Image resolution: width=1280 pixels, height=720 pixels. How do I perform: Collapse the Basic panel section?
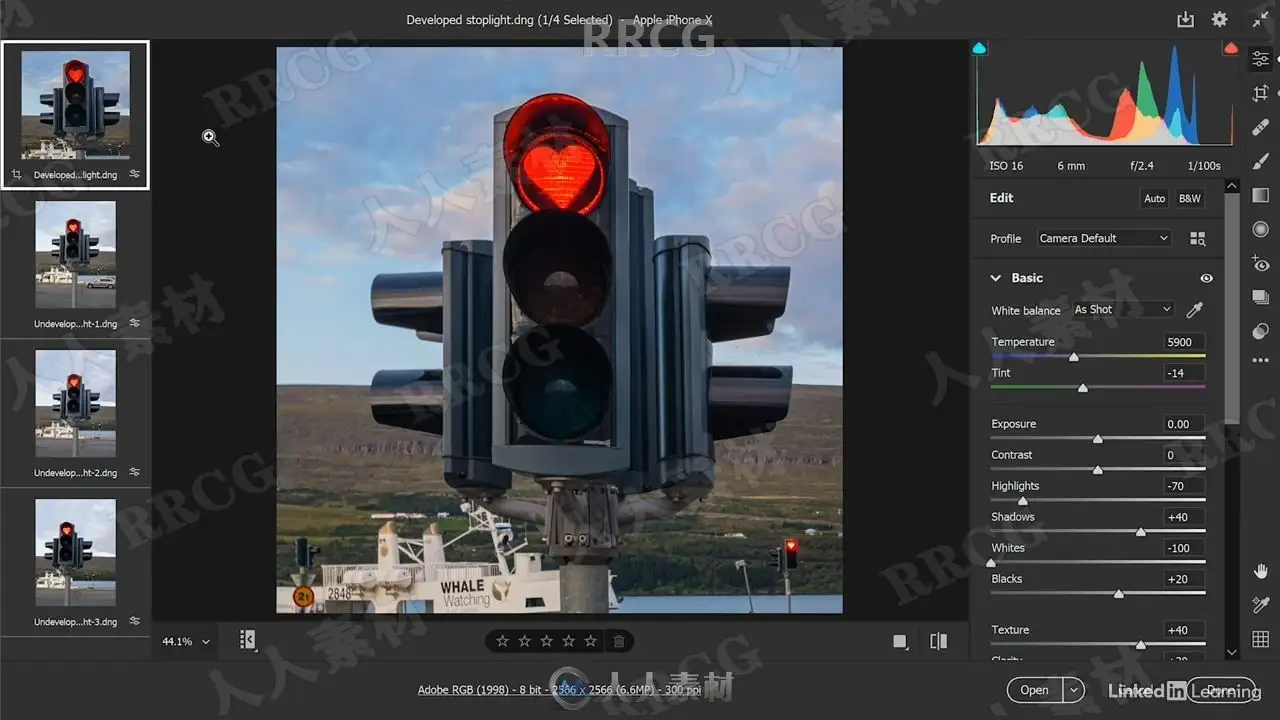[996, 278]
